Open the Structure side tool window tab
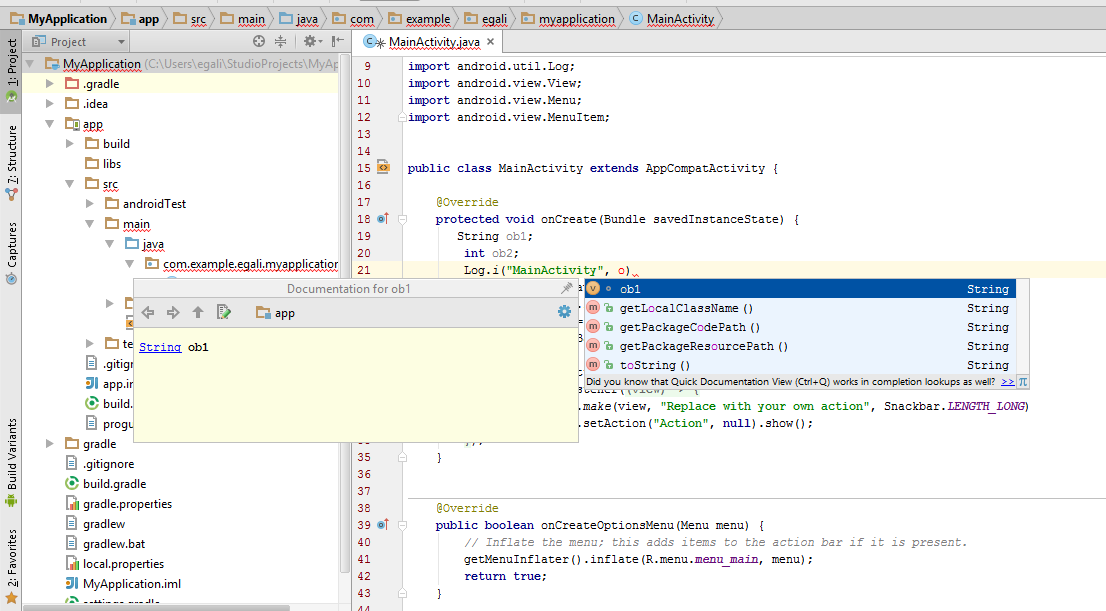 pyautogui.click(x=11, y=162)
